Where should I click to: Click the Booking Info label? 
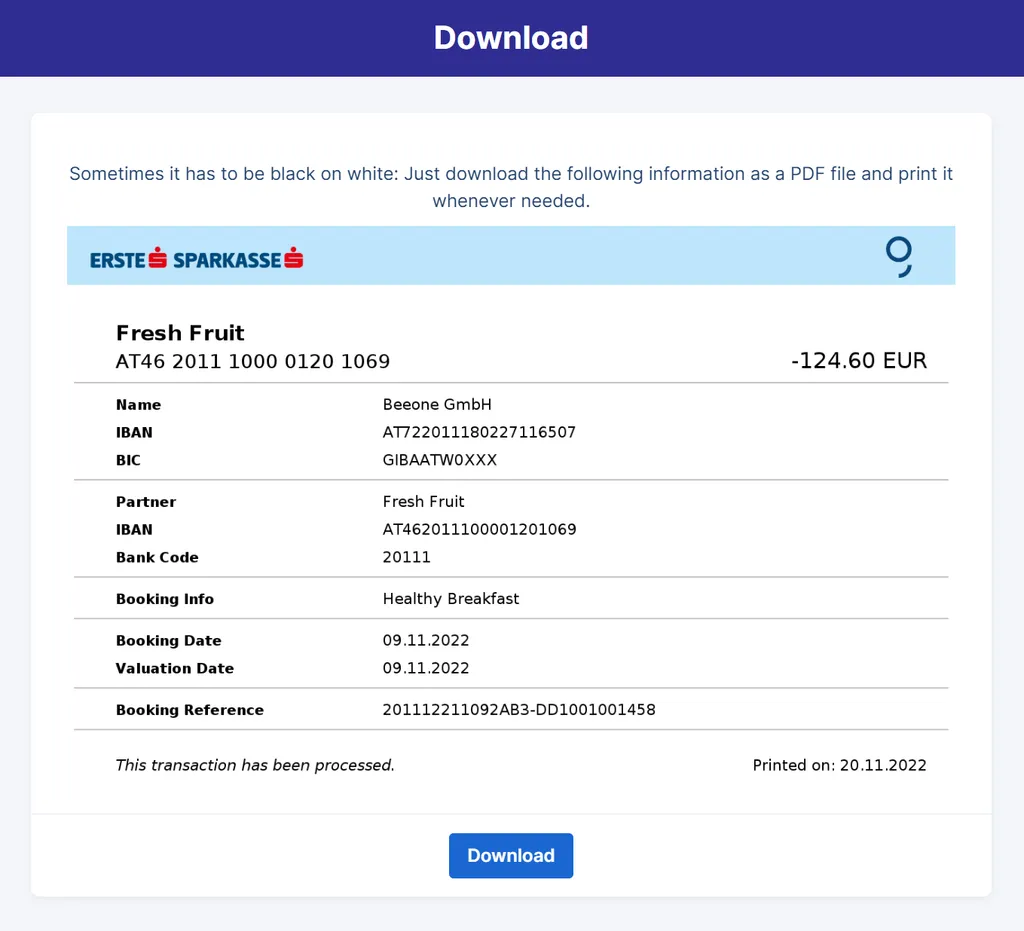[x=165, y=599]
